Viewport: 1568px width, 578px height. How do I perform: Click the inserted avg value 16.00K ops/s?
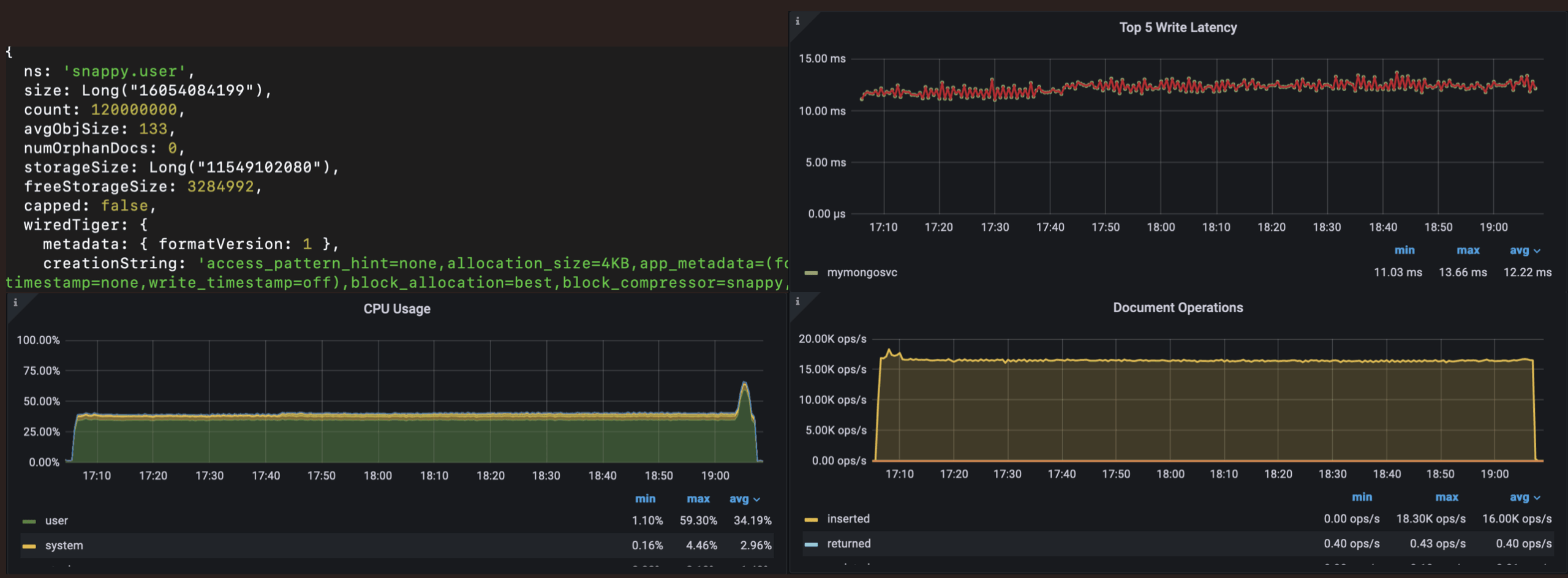pyautogui.click(x=1517, y=519)
